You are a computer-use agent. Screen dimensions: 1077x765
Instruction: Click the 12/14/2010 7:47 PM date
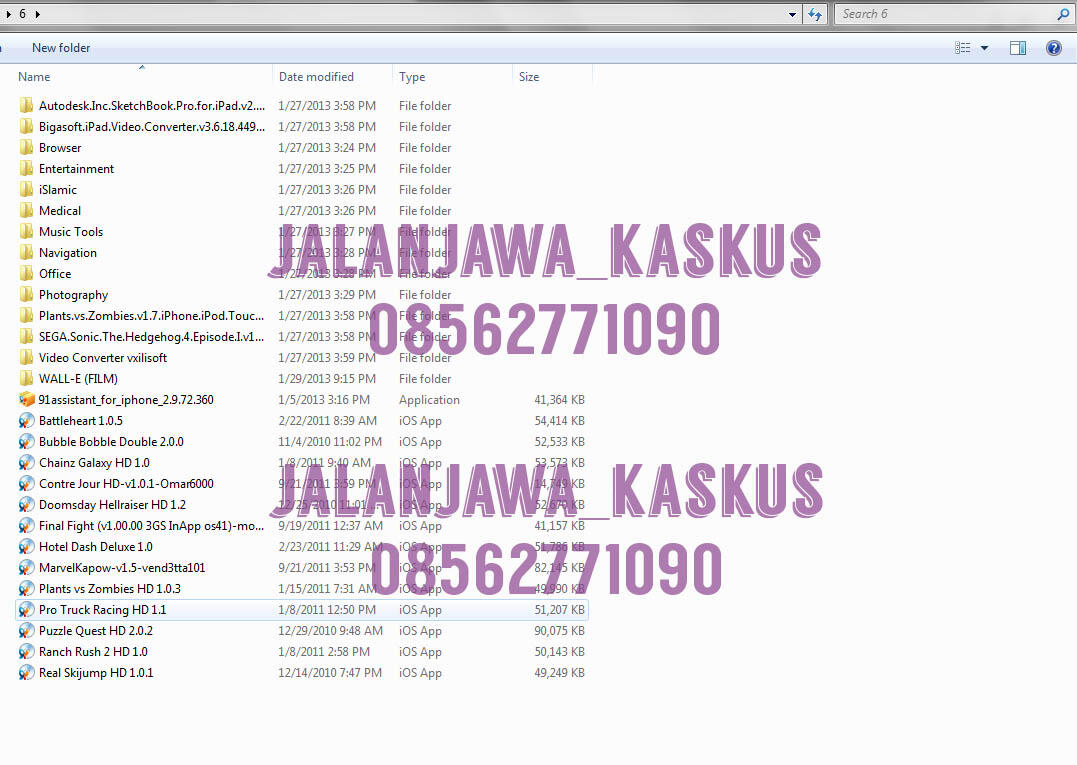click(330, 672)
